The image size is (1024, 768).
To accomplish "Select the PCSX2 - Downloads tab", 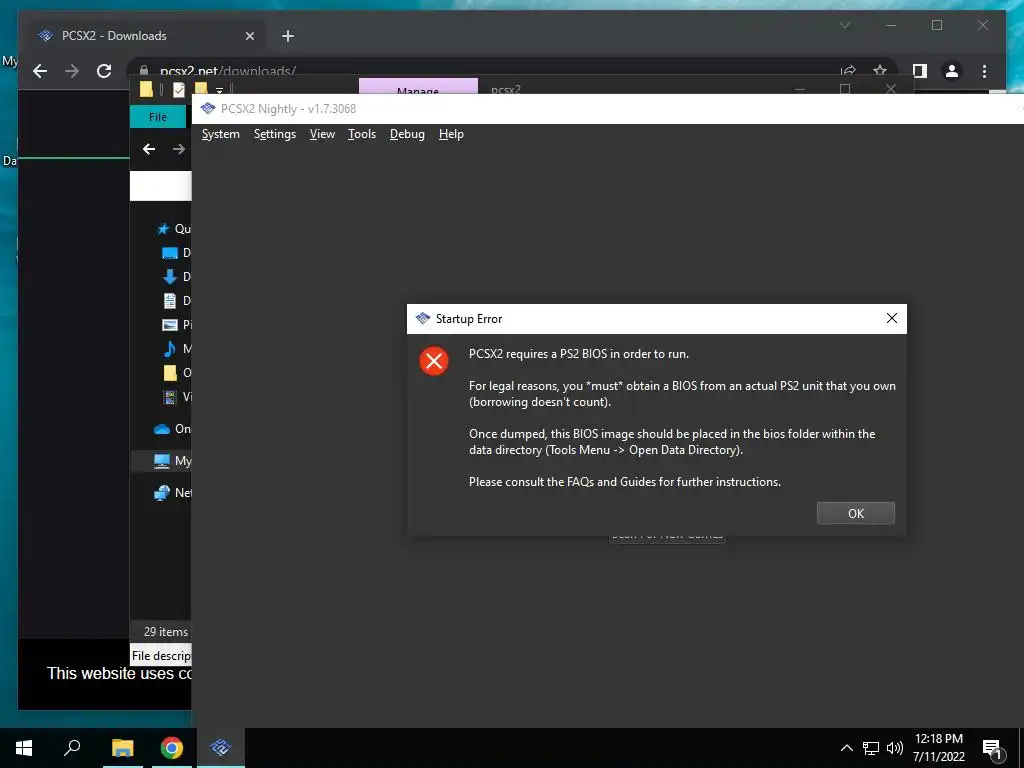I will (145, 36).
